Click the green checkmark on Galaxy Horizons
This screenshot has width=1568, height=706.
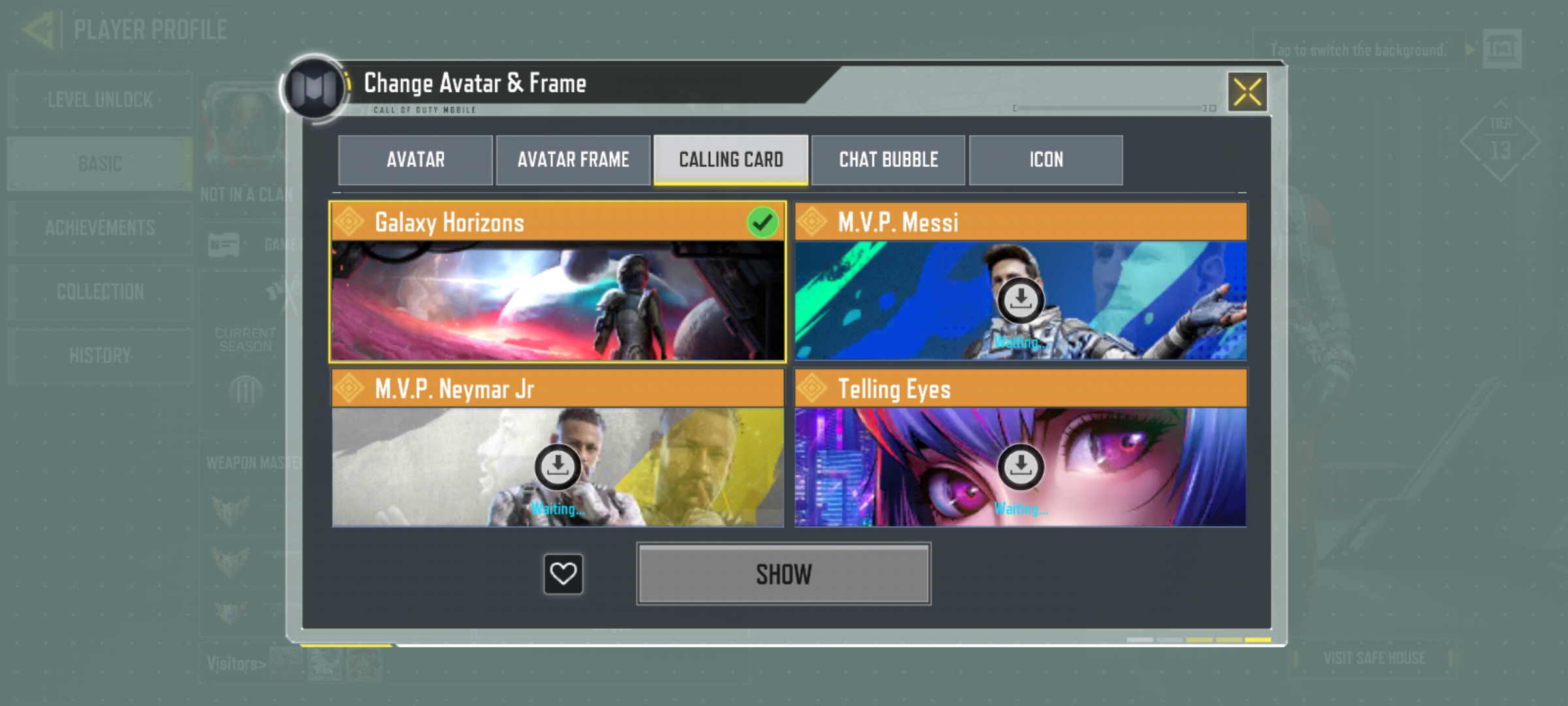point(762,222)
